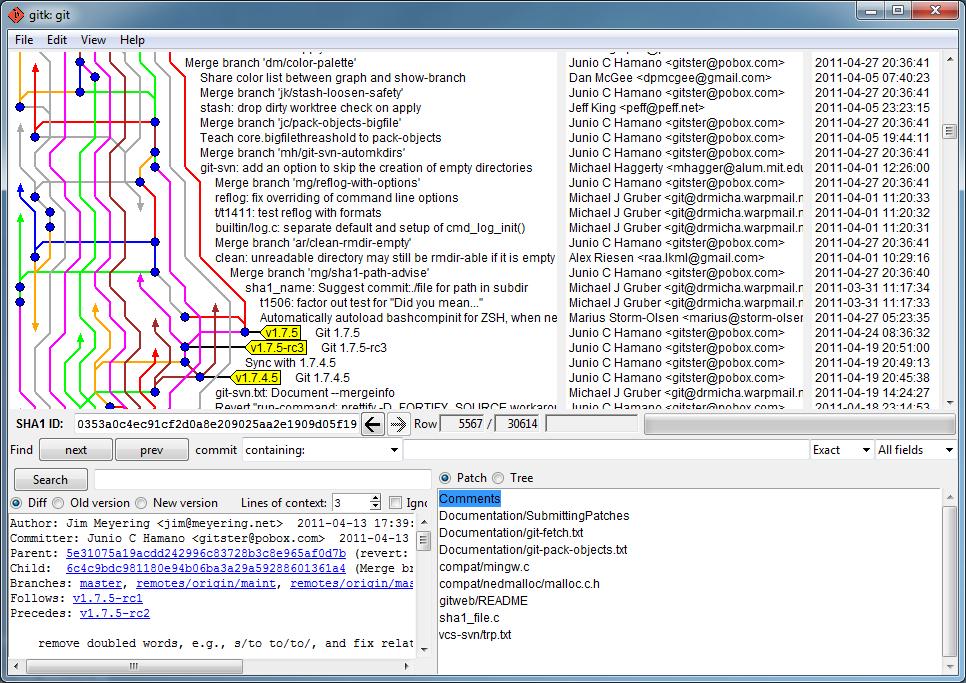Select the v1.7.4.5 tag label
Viewport: 966px width, 683px height.
coord(256,378)
